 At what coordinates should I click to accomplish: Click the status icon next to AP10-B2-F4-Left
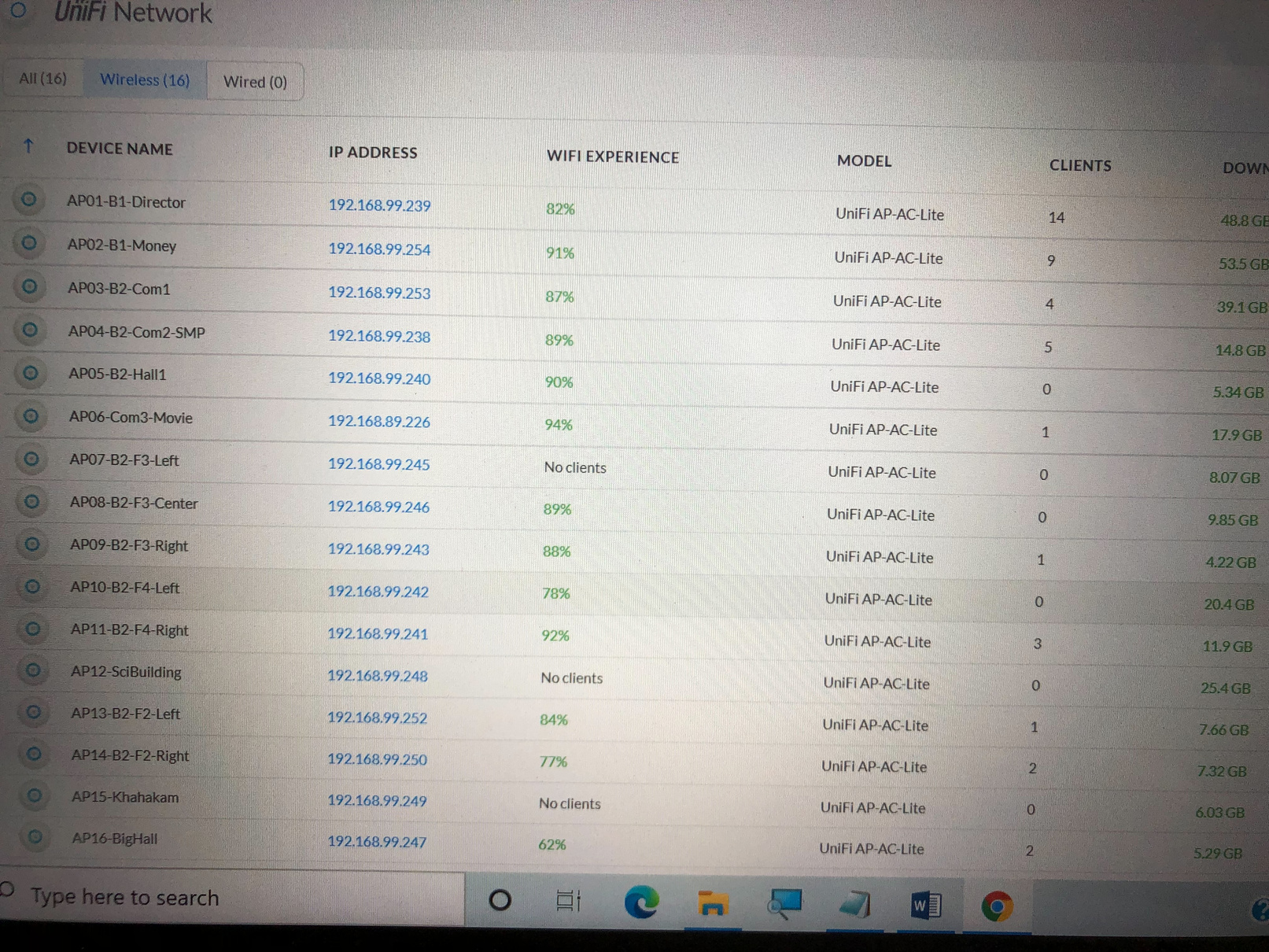[x=32, y=586]
